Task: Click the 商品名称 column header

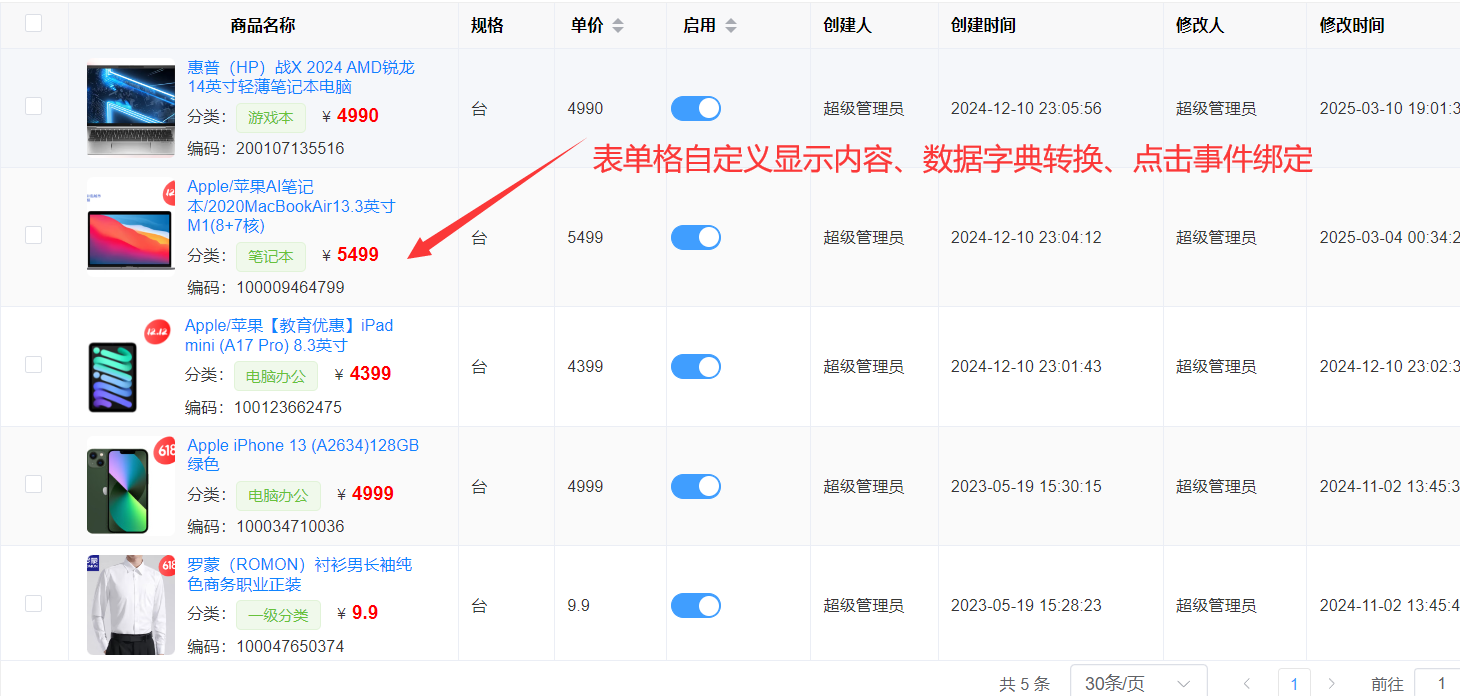Action: tap(263, 26)
